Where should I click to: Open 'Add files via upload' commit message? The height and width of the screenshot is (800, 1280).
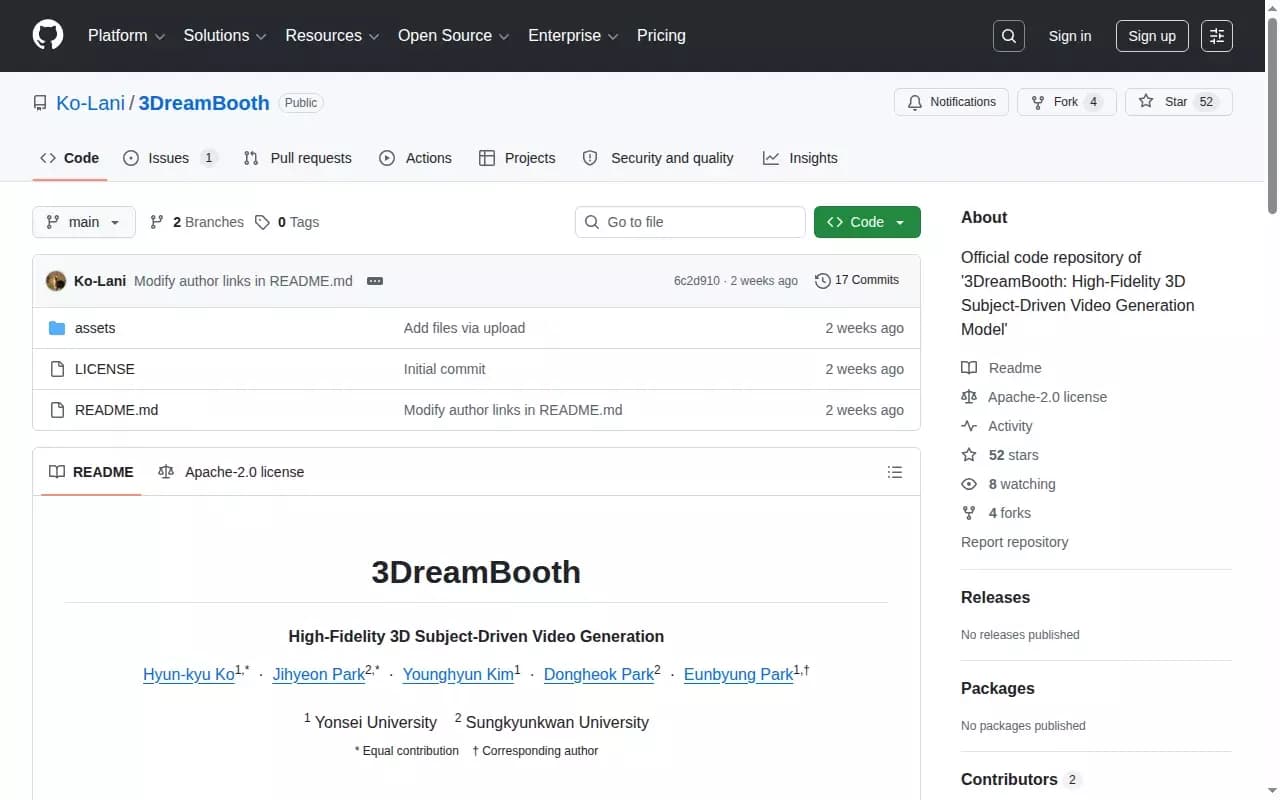(x=464, y=328)
